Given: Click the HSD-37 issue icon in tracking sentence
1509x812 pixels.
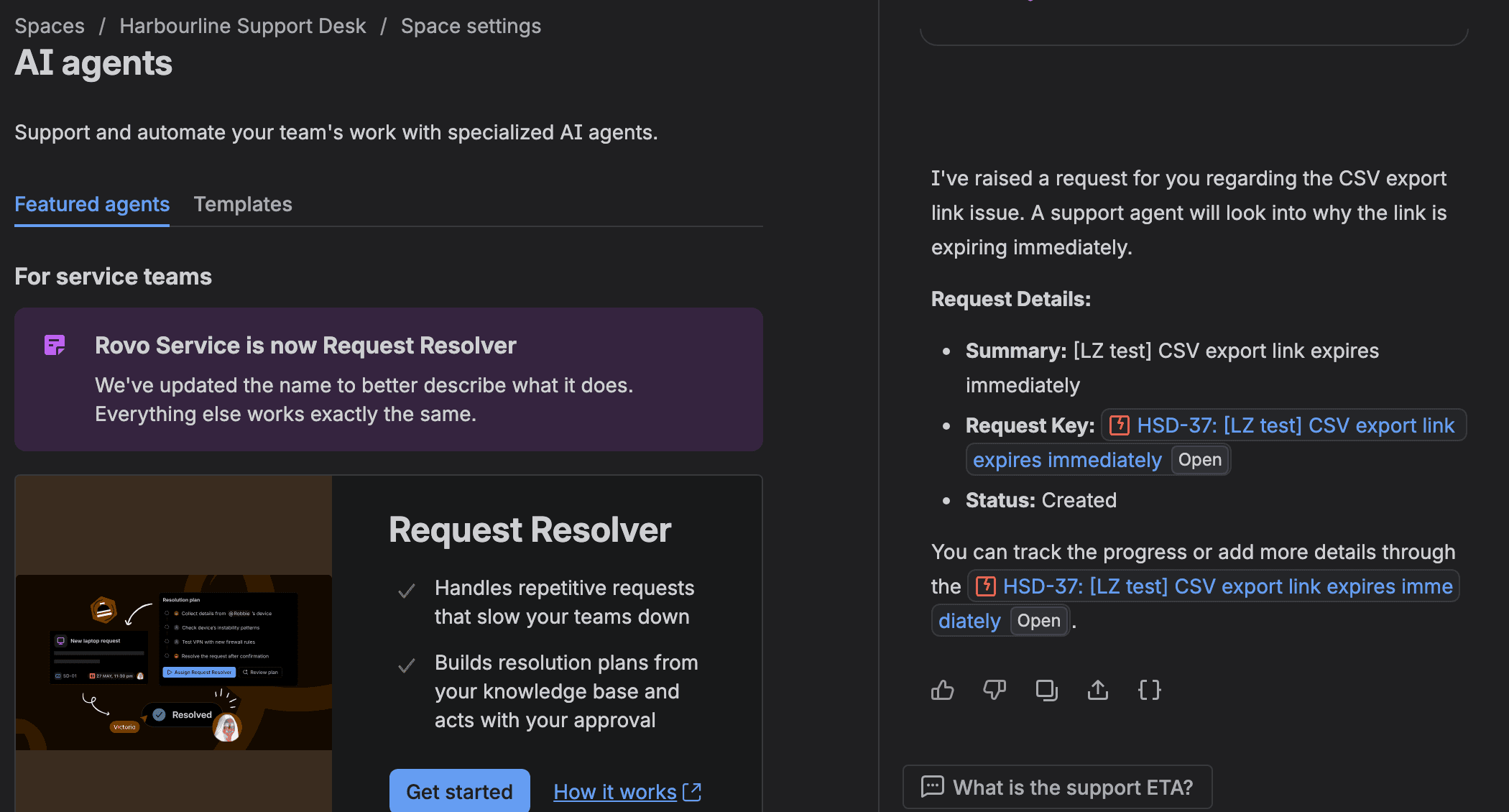Looking at the screenshot, I should pos(986,586).
